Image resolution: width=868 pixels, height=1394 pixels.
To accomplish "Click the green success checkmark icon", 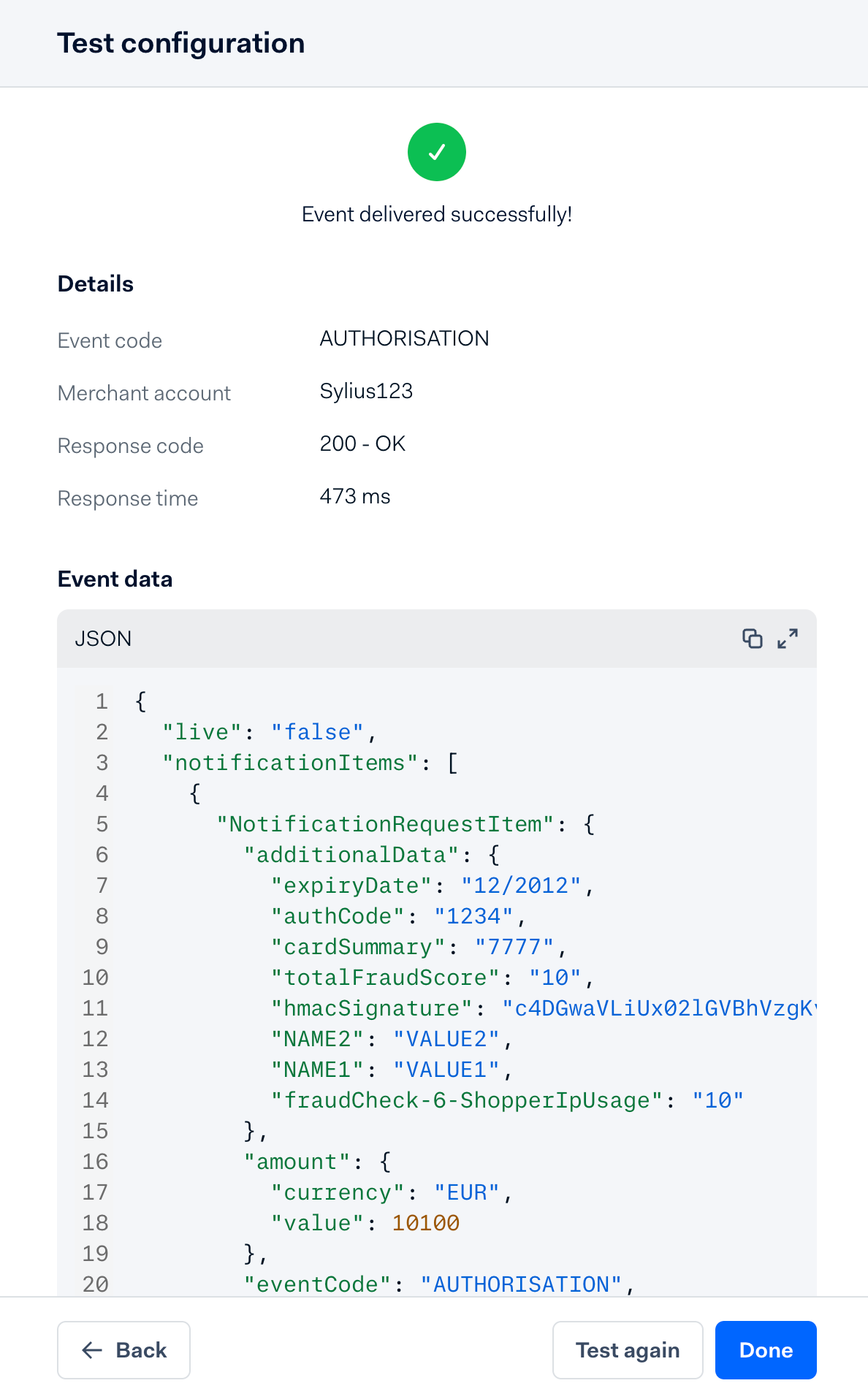I will click(436, 152).
